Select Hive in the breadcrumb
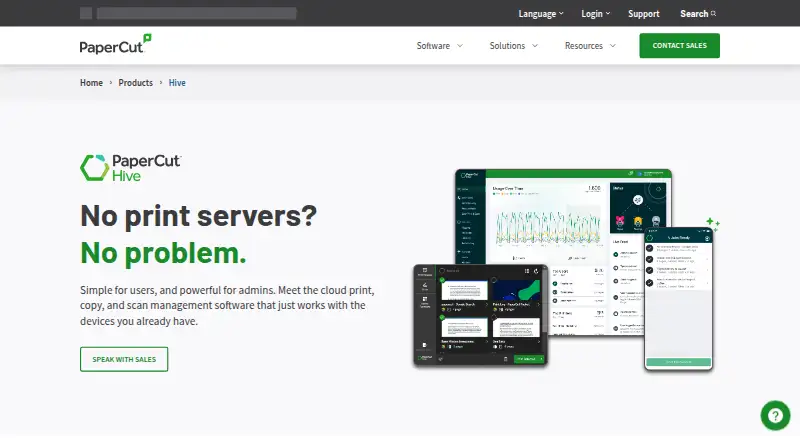The height and width of the screenshot is (440, 800). click(177, 83)
